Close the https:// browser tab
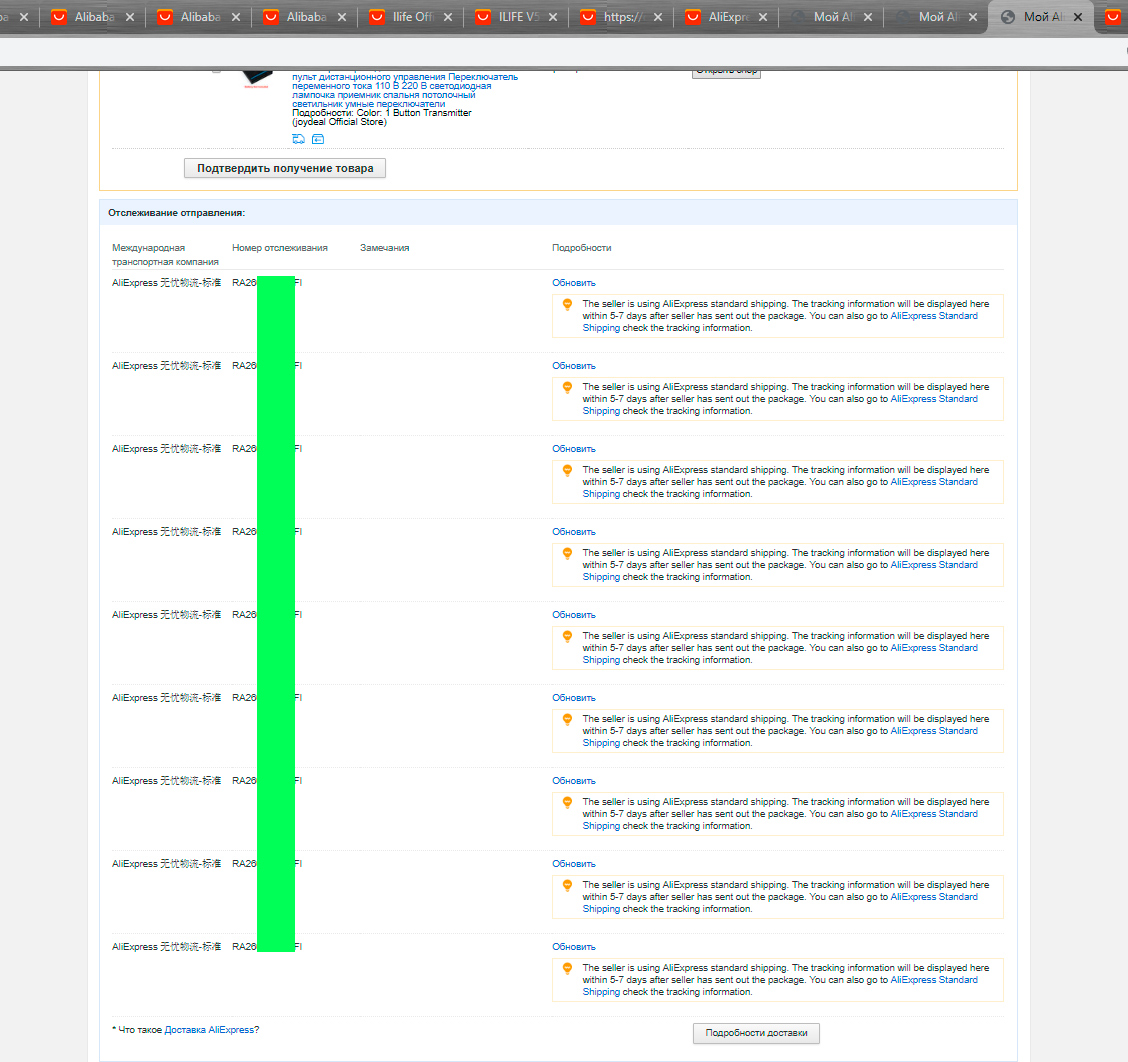Screen dimensions: 1128x1062 (658, 17)
